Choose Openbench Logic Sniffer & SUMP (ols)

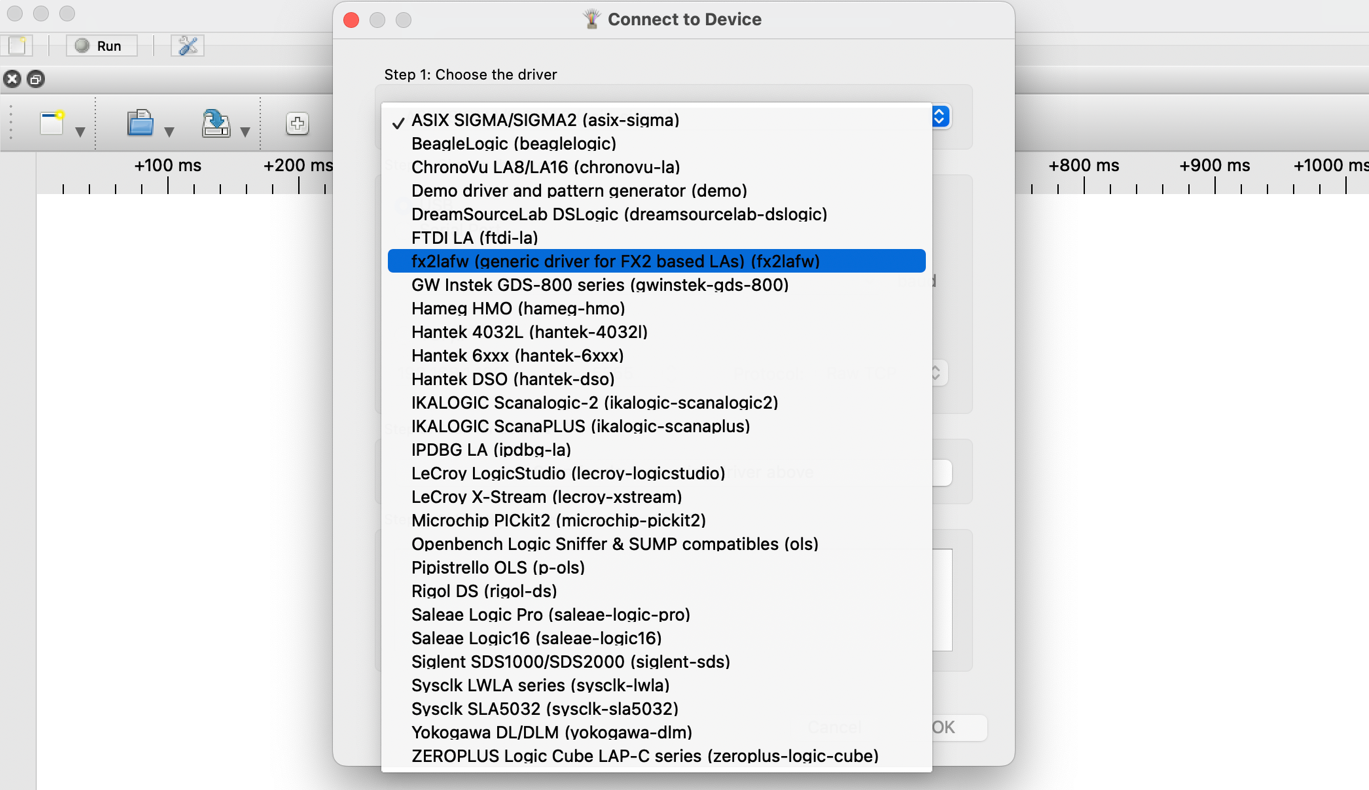coord(656,544)
